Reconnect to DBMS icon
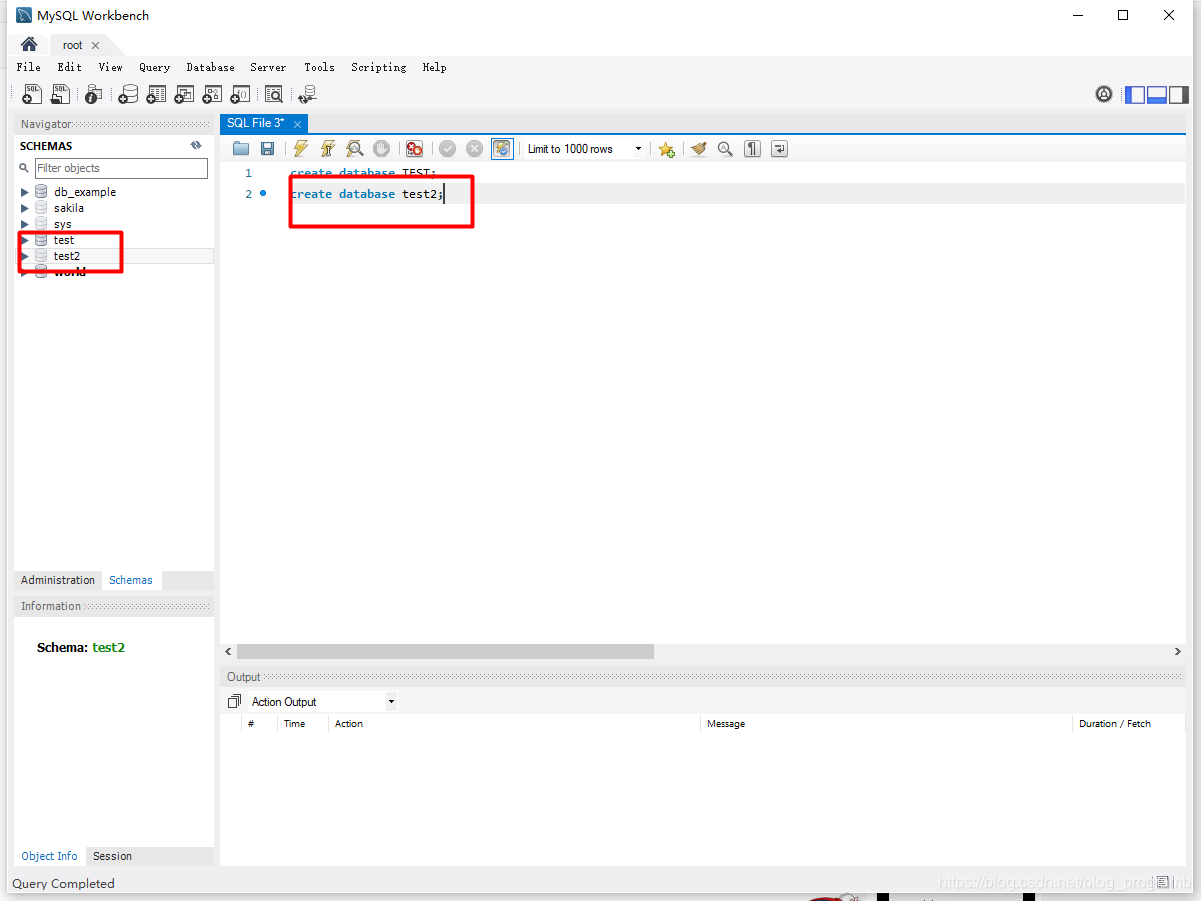The height and width of the screenshot is (901, 1201). (x=307, y=94)
